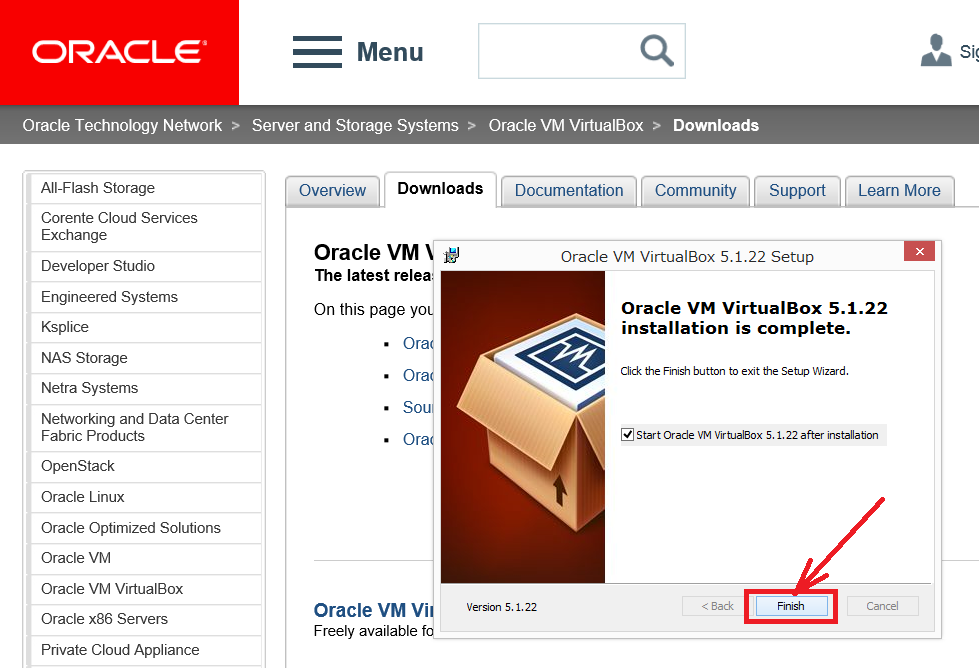Screen dimensions: 979x668
Task: Open the Documentation tab
Action: point(569,190)
